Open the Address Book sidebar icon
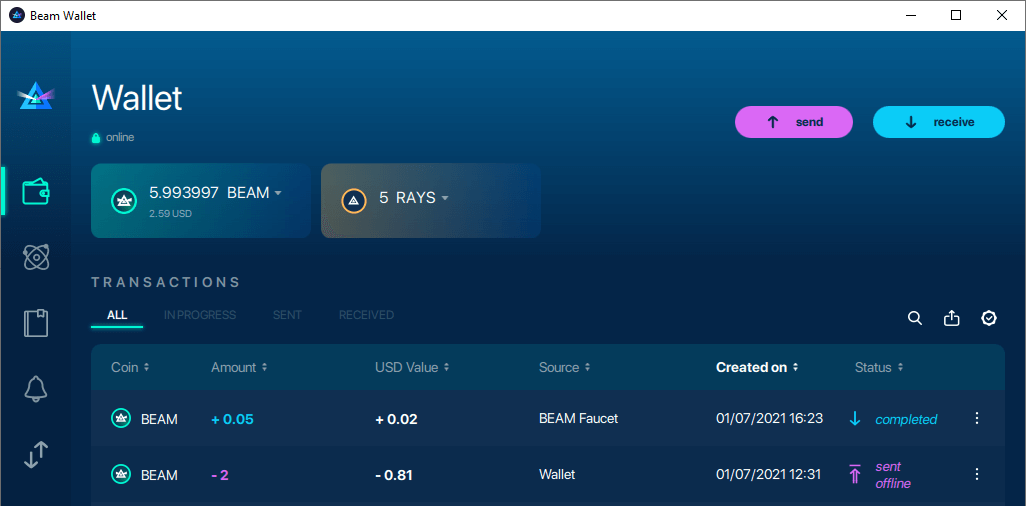 pyautogui.click(x=36, y=323)
